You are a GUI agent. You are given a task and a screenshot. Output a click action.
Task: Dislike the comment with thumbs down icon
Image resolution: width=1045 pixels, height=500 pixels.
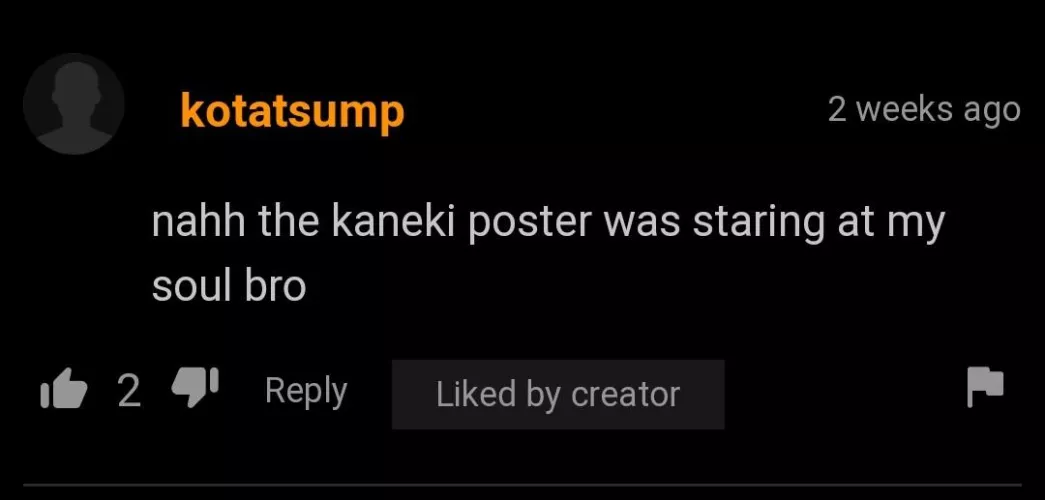pos(195,389)
